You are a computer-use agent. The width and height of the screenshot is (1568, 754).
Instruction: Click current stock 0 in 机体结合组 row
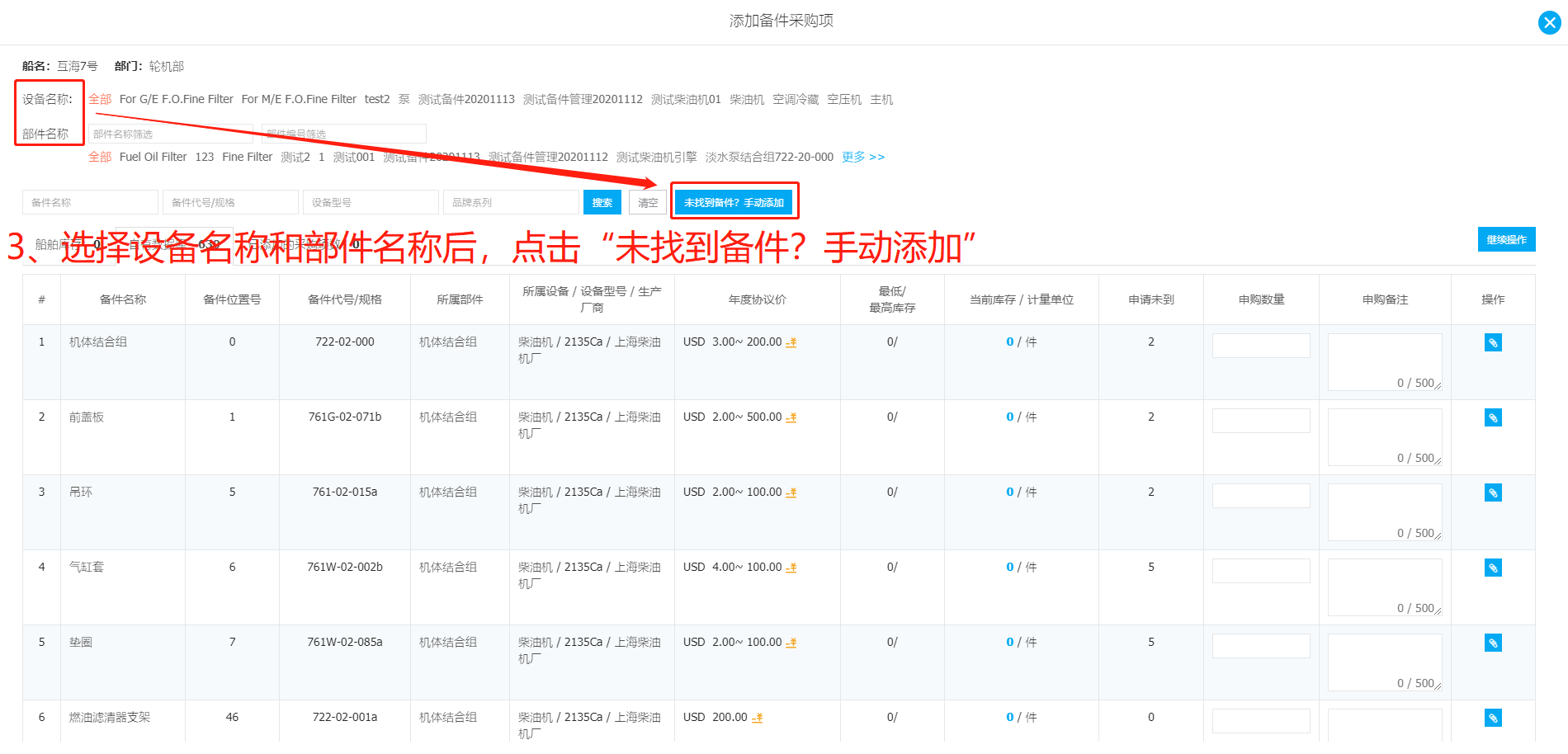[1009, 342]
